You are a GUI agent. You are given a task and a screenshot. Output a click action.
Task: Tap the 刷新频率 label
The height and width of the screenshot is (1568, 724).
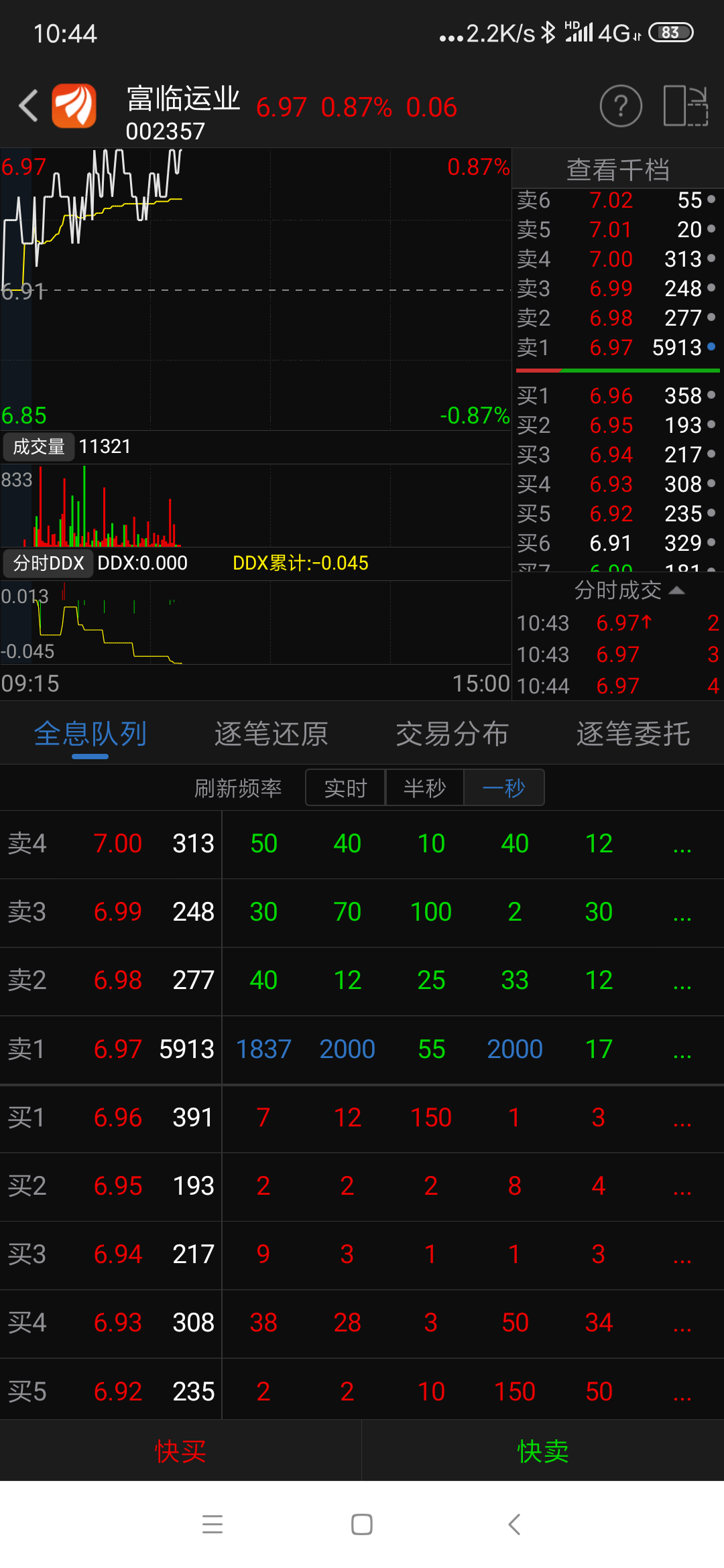[x=238, y=788]
